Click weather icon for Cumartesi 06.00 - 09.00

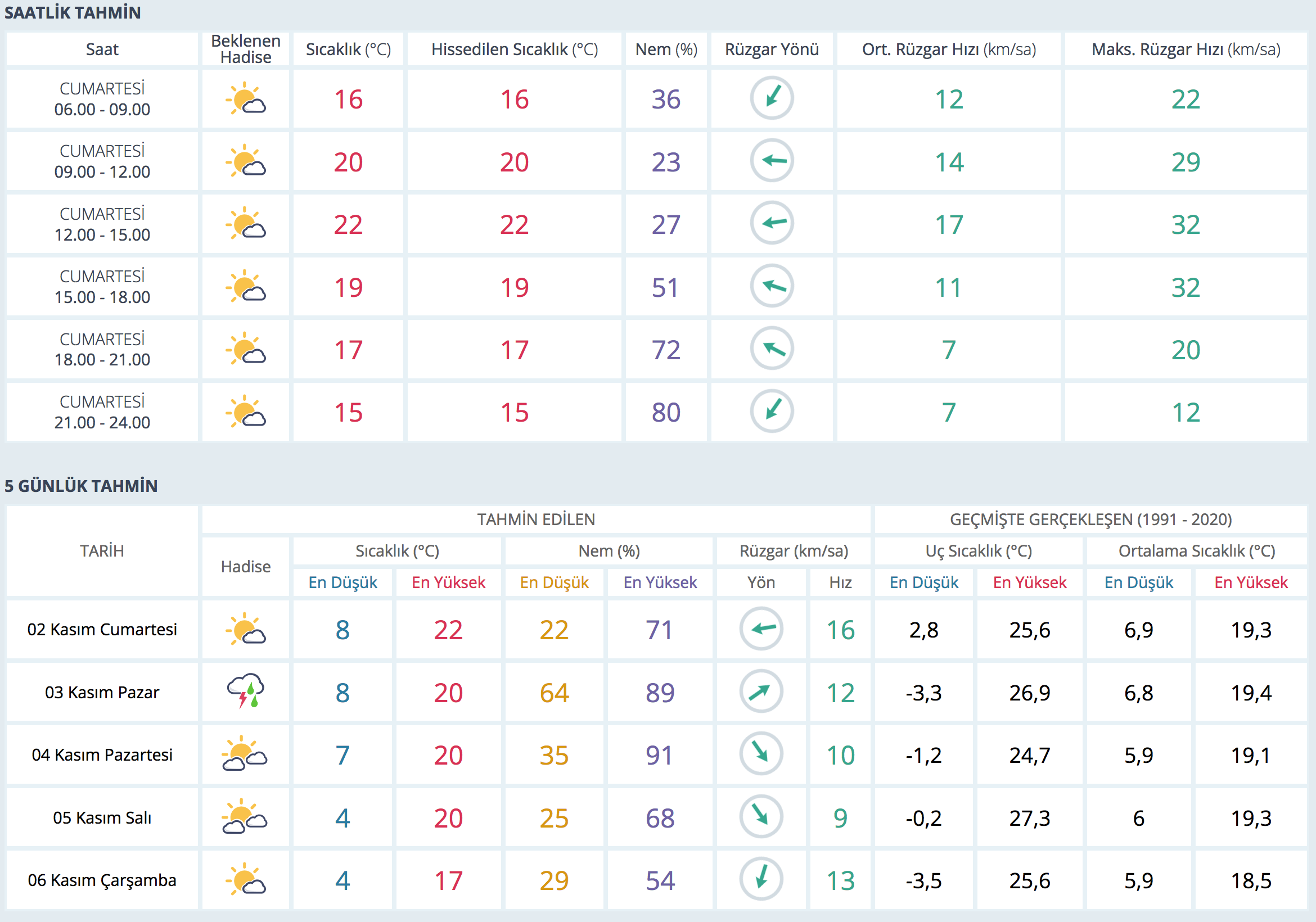245,98
